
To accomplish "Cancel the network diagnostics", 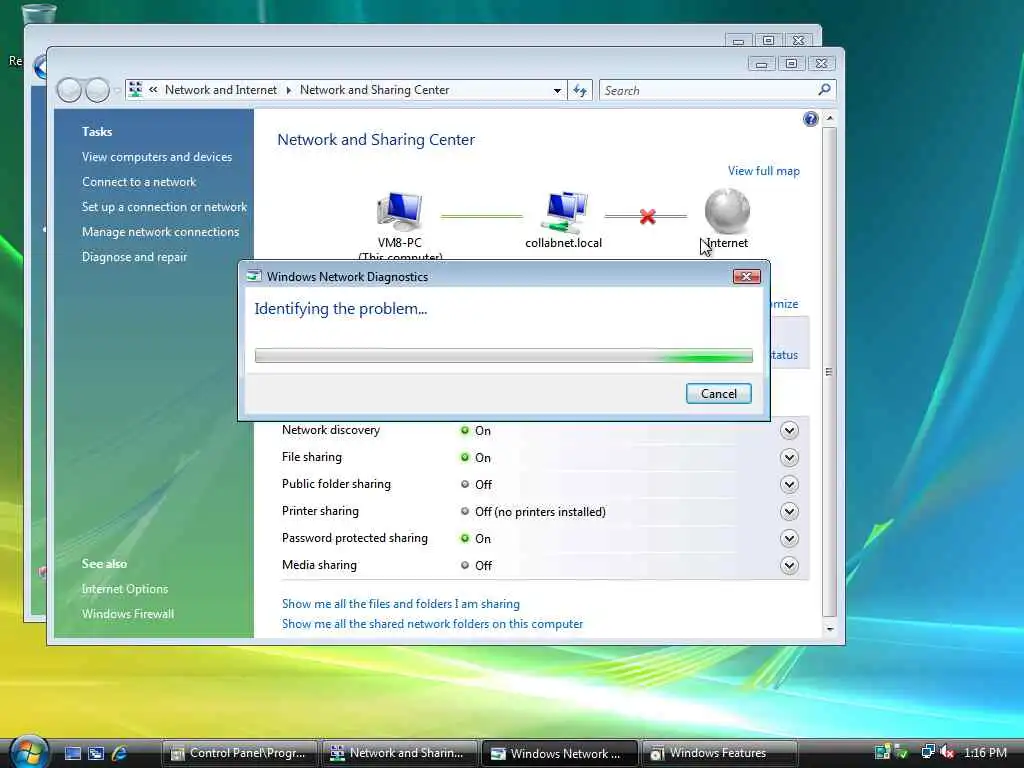I will click(x=718, y=394).
